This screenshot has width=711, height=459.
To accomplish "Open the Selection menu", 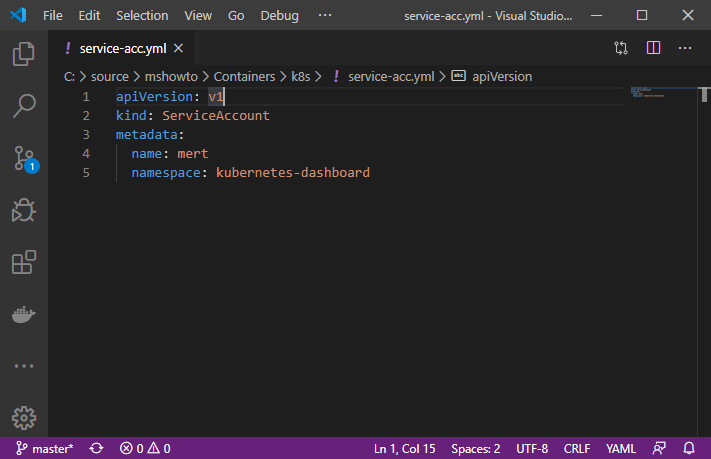I will (142, 16).
